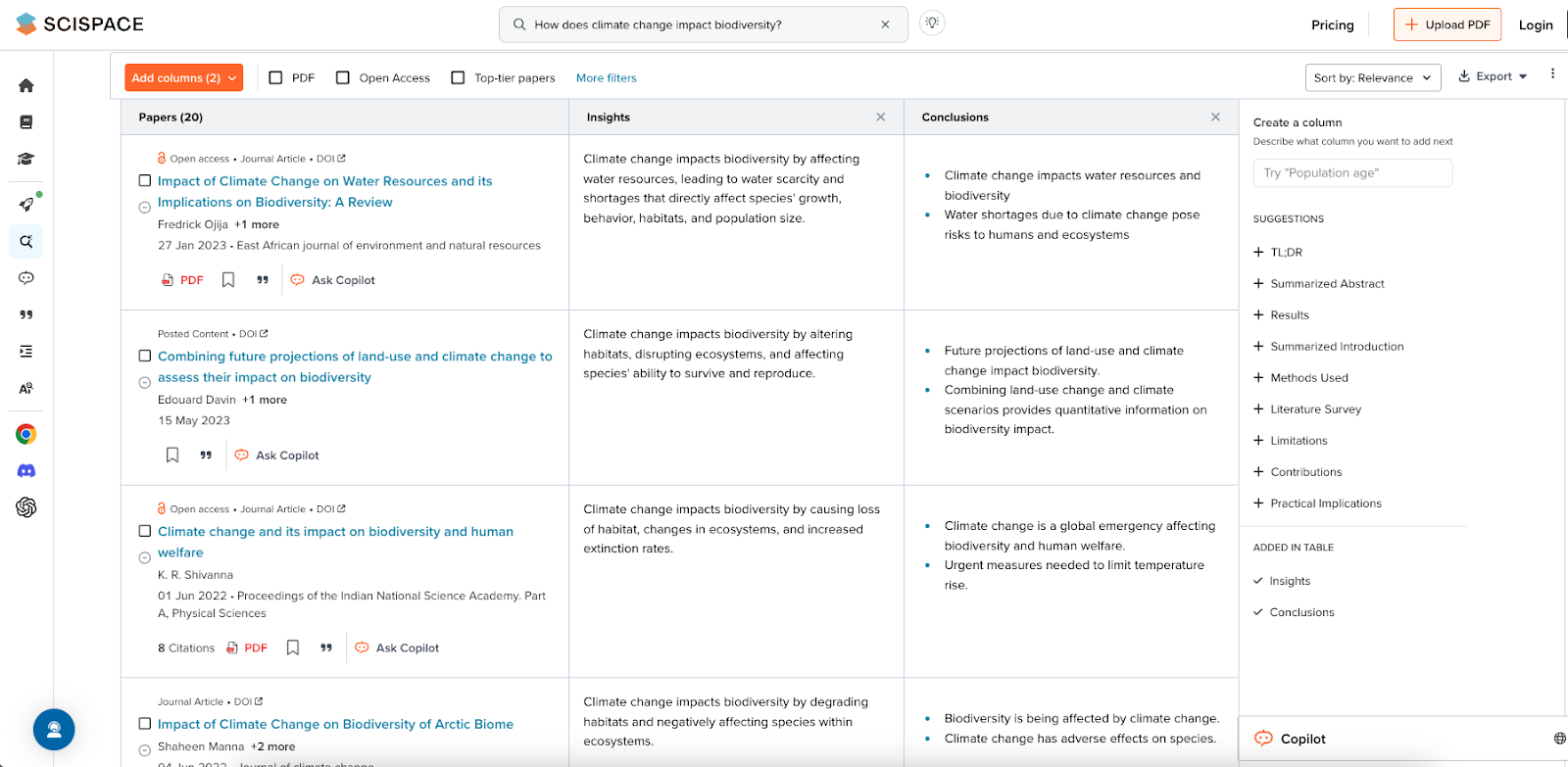Add the Literature Survey suggested column
The image size is (1568, 767).
pyautogui.click(x=1307, y=409)
